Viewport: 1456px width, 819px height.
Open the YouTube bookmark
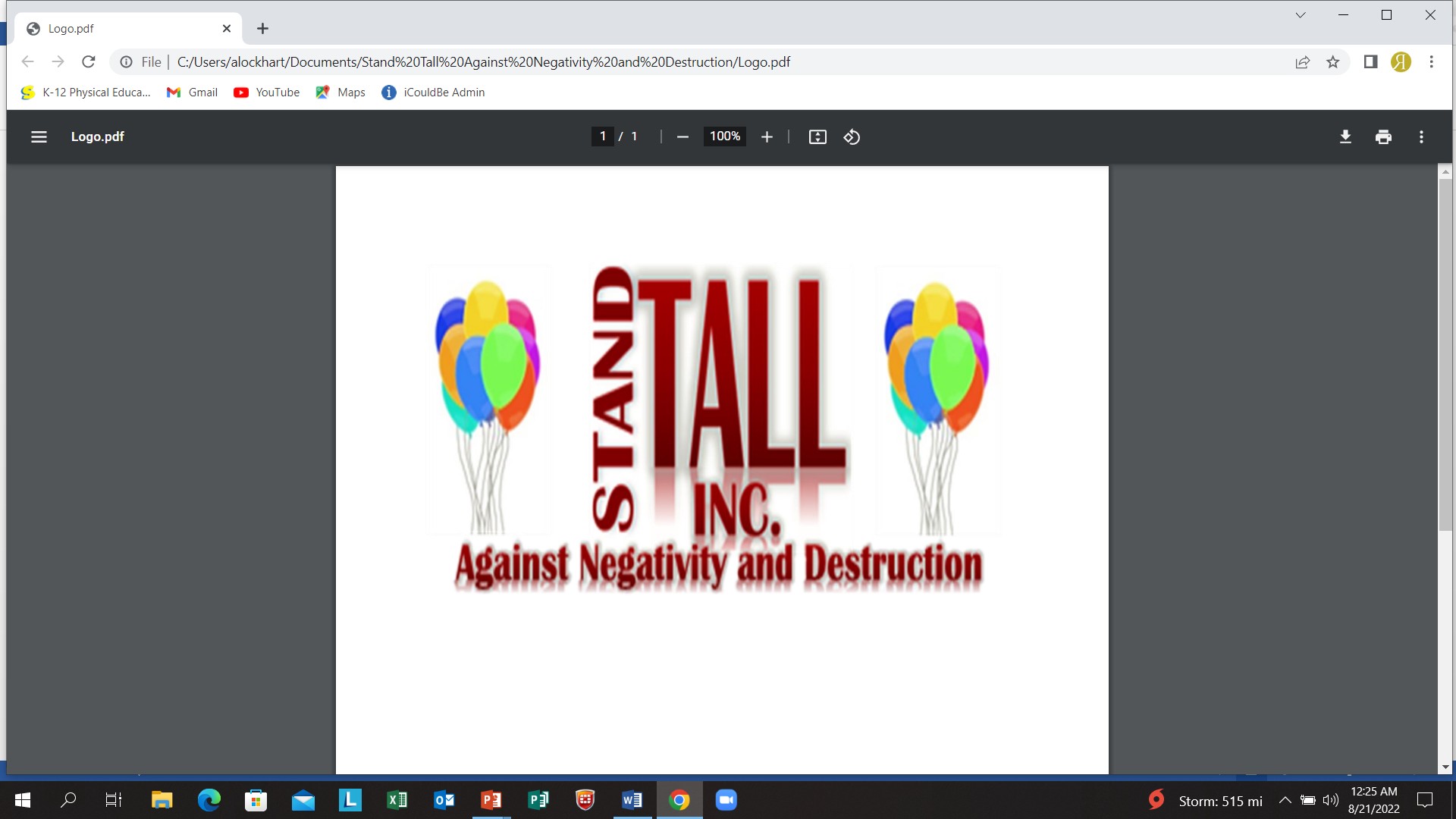(x=266, y=93)
